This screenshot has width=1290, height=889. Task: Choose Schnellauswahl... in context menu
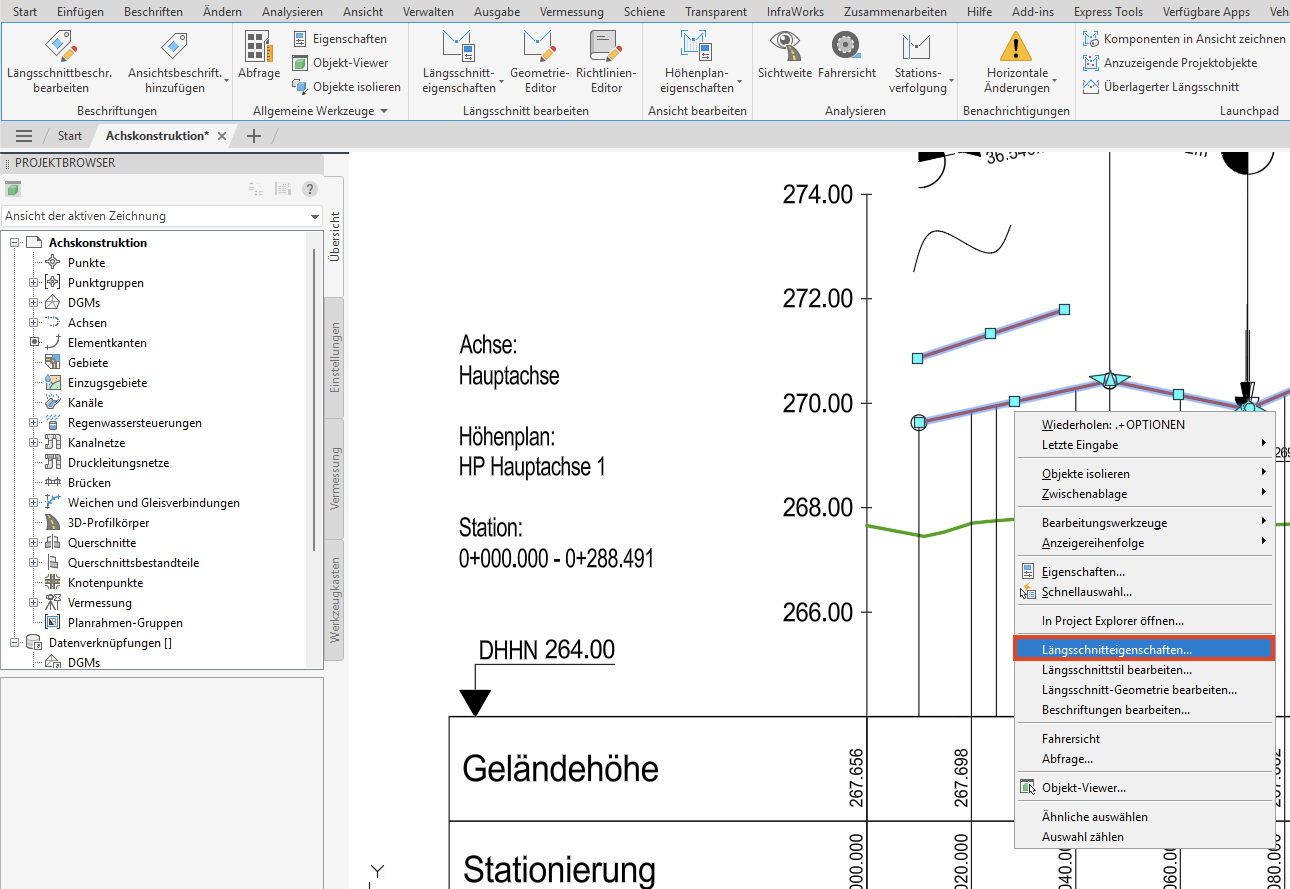1144,592
